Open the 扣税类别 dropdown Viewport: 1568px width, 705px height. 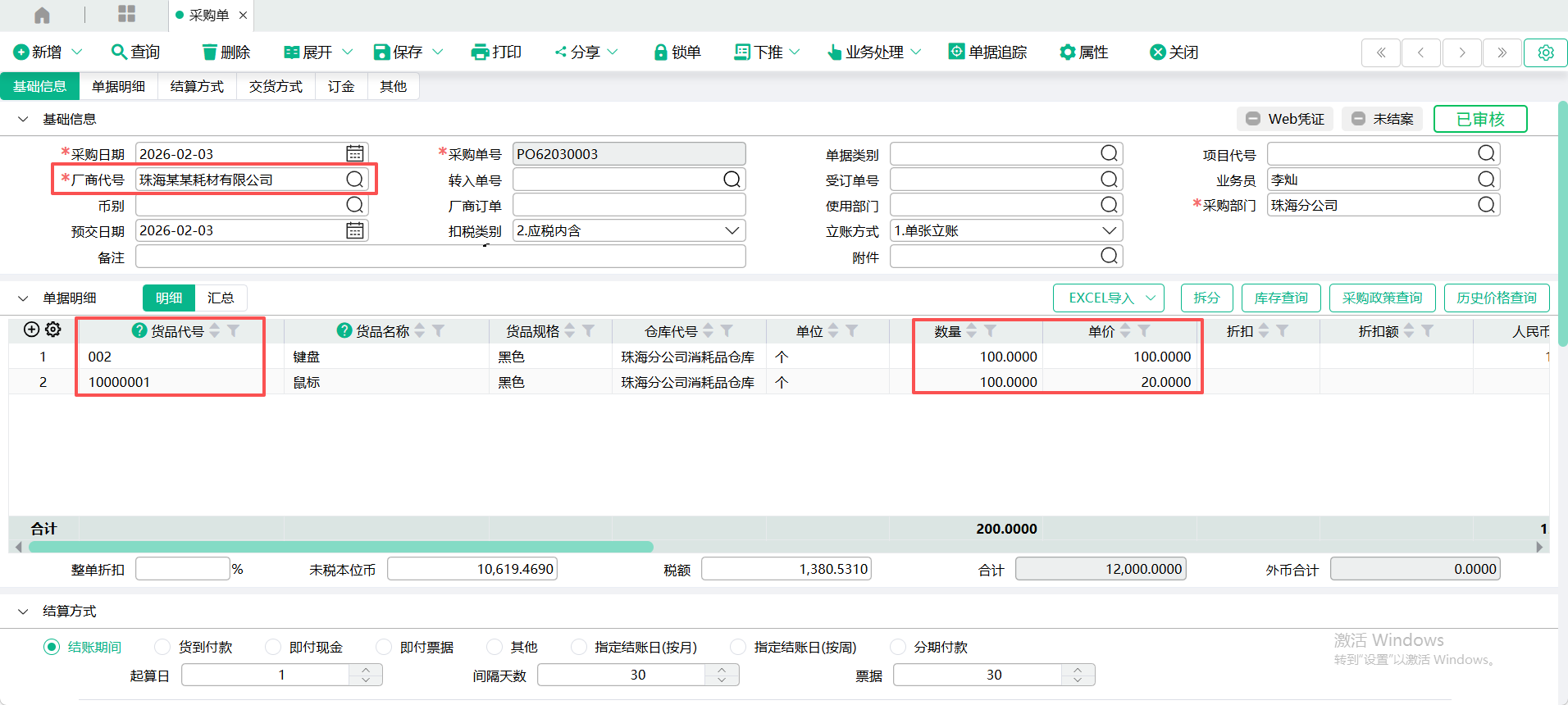[732, 231]
